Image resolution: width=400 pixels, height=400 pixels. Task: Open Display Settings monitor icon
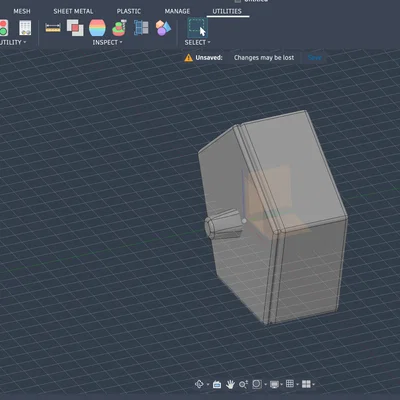[x=274, y=385]
